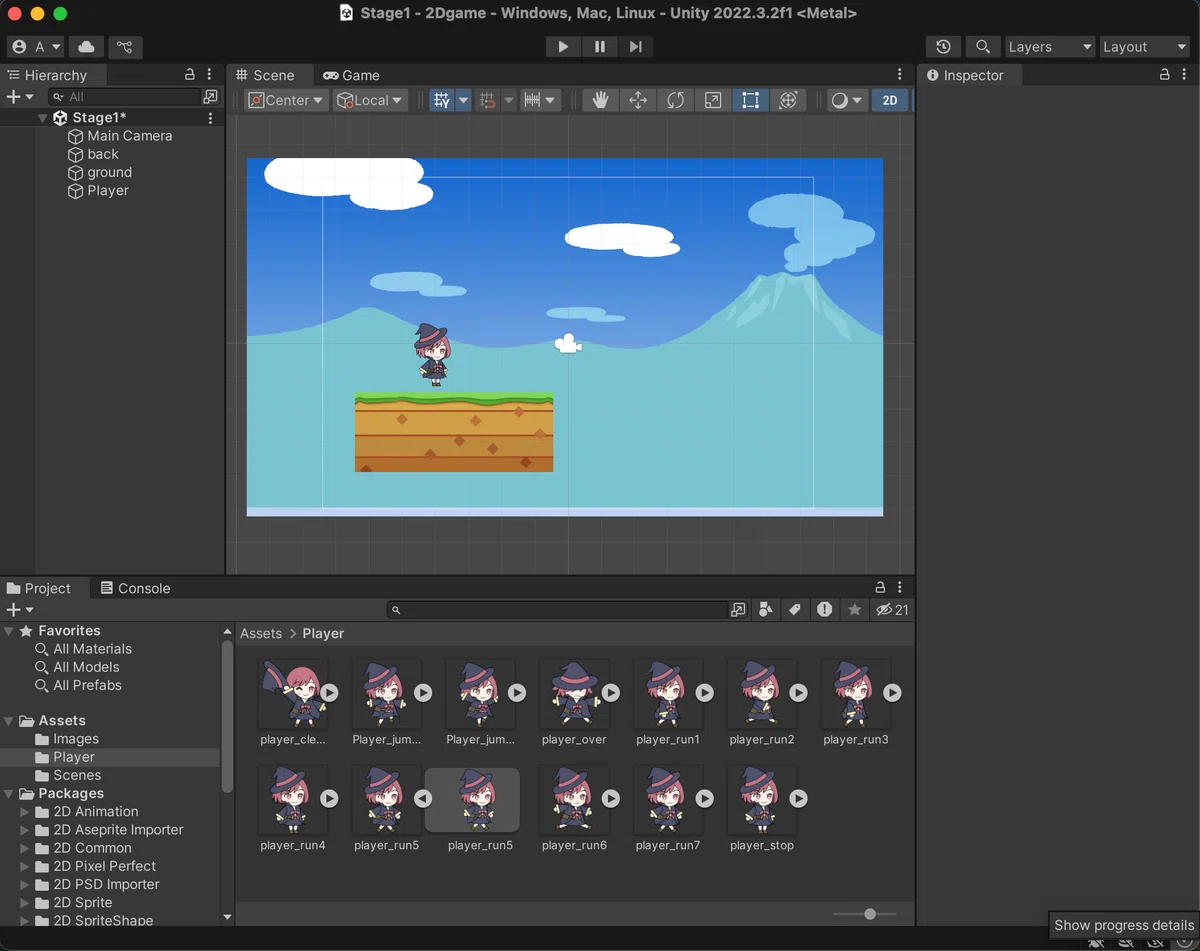
Task: Click the Step frame button
Action: (635, 47)
